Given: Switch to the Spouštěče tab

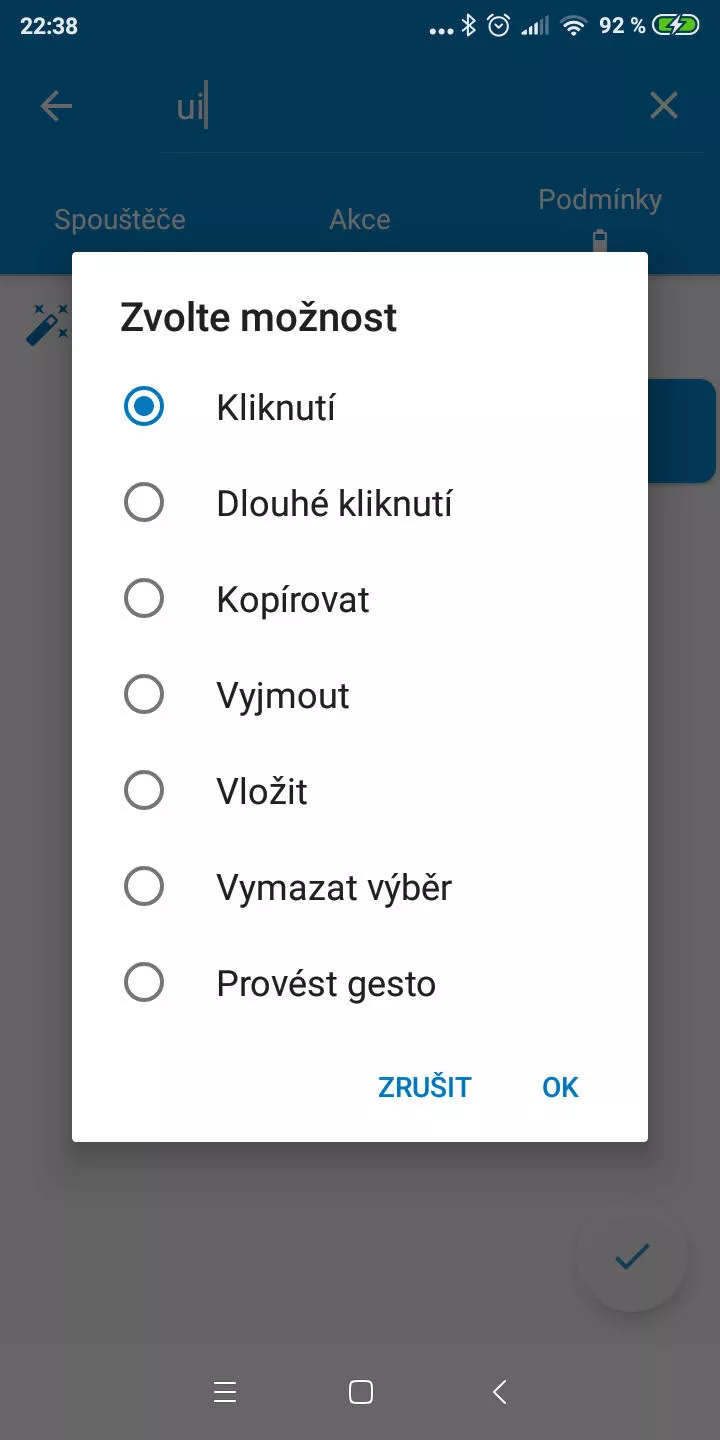Looking at the screenshot, I should click(120, 219).
